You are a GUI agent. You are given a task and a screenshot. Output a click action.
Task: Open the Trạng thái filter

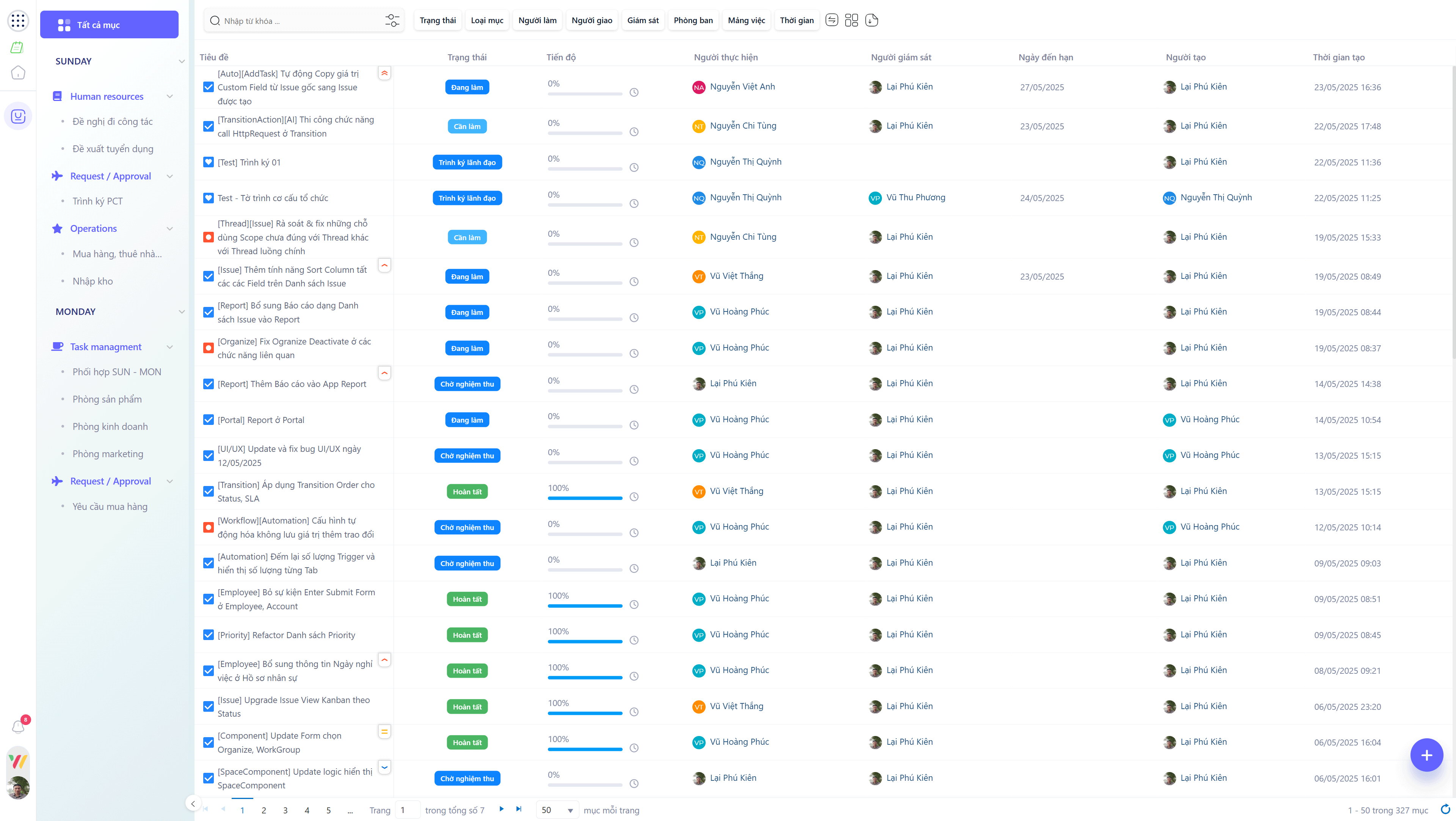[x=438, y=20]
